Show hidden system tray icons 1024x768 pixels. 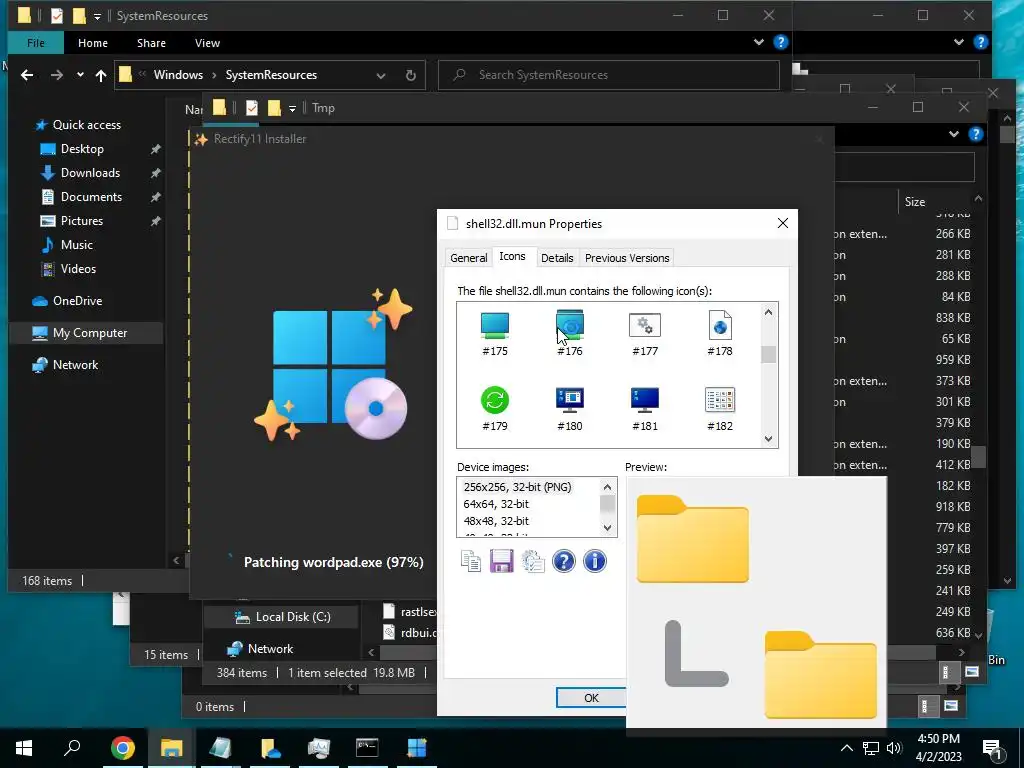846,748
